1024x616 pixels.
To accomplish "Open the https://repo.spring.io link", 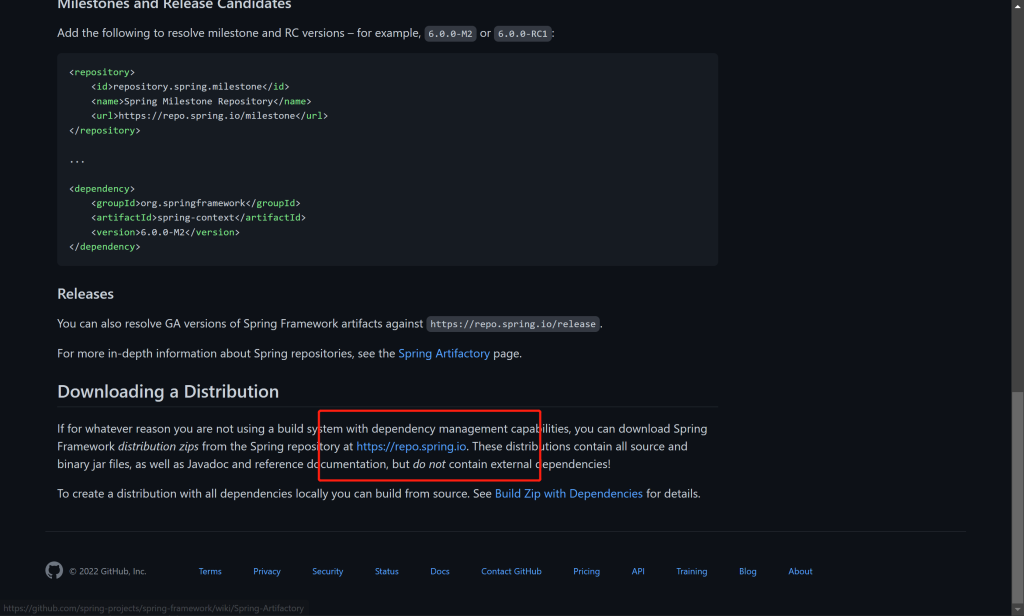I will tap(411, 446).
